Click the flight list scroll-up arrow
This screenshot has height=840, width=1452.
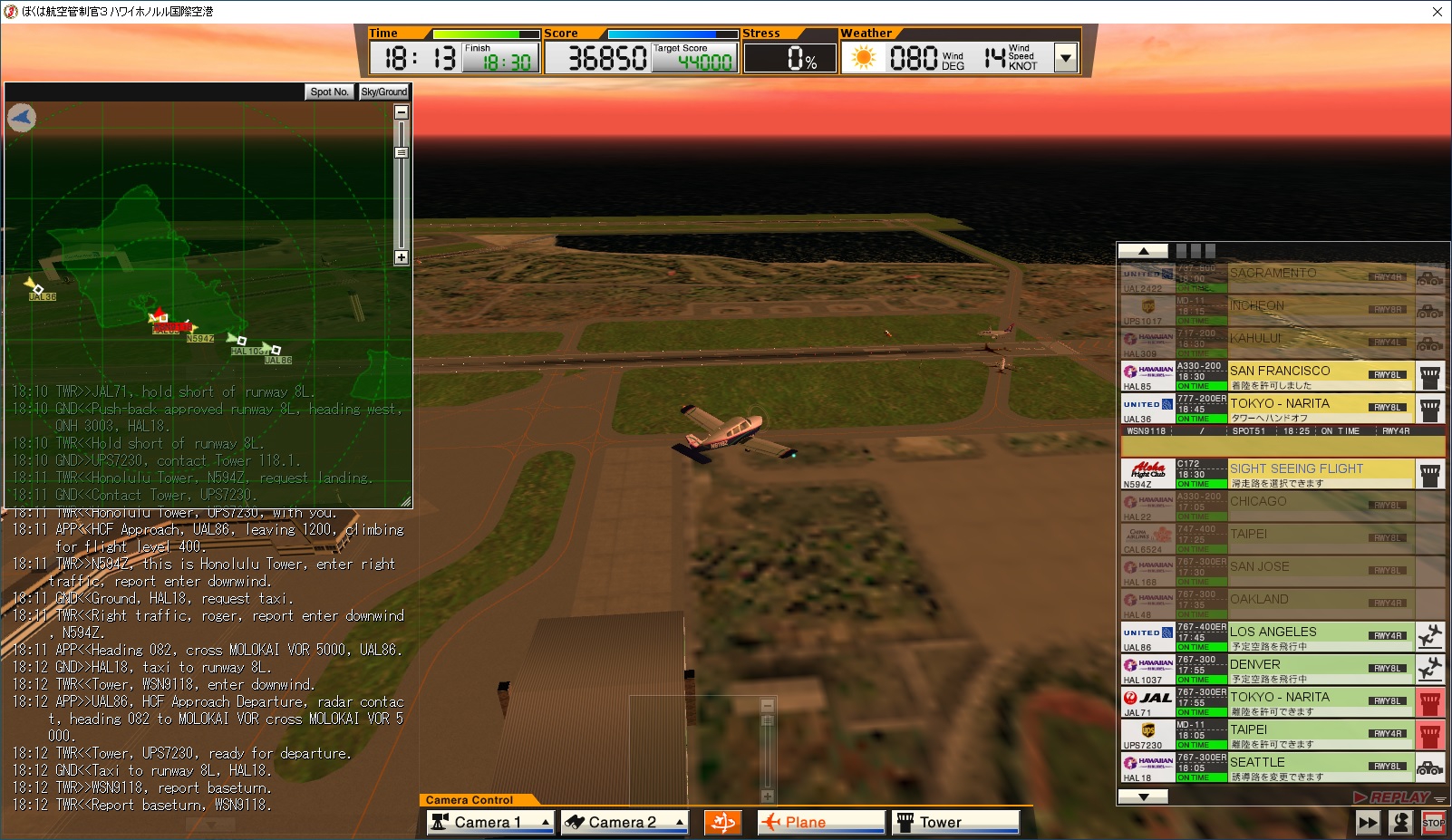click(1143, 251)
